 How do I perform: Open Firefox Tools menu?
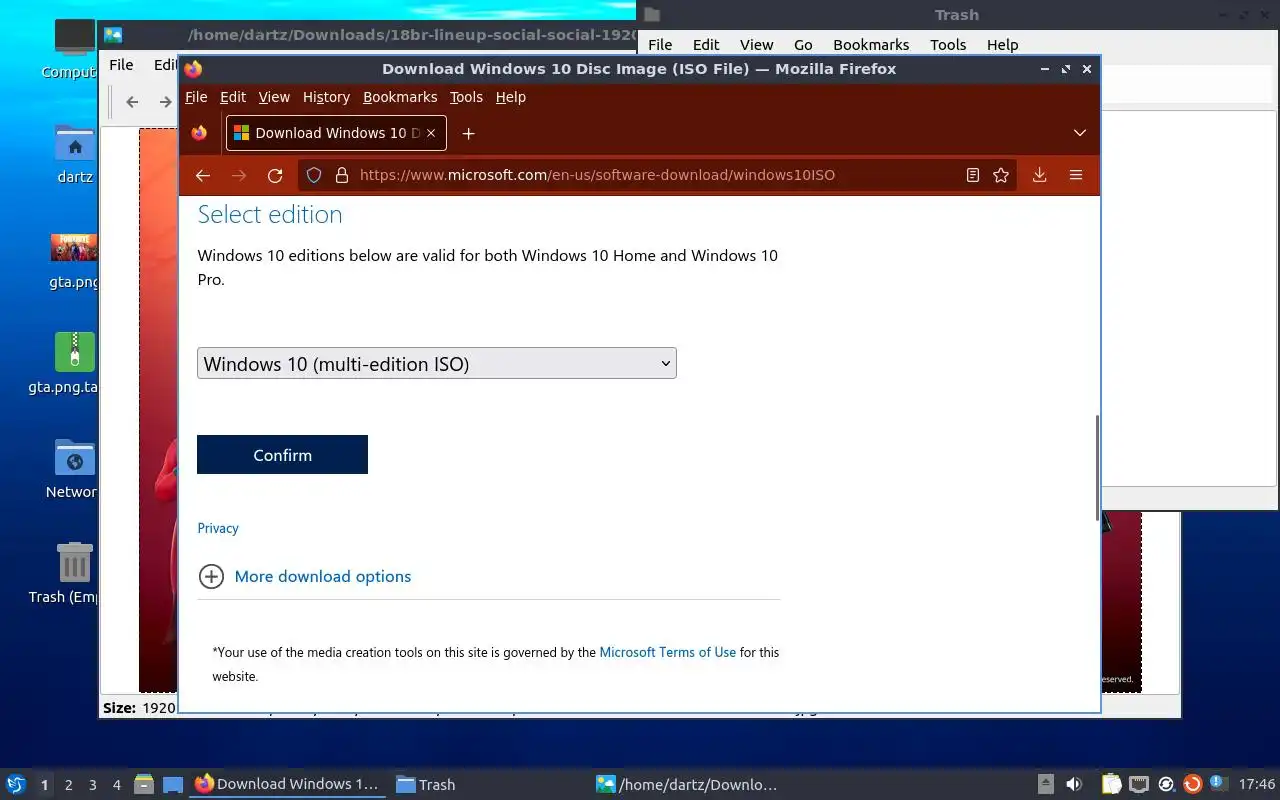tap(466, 97)
